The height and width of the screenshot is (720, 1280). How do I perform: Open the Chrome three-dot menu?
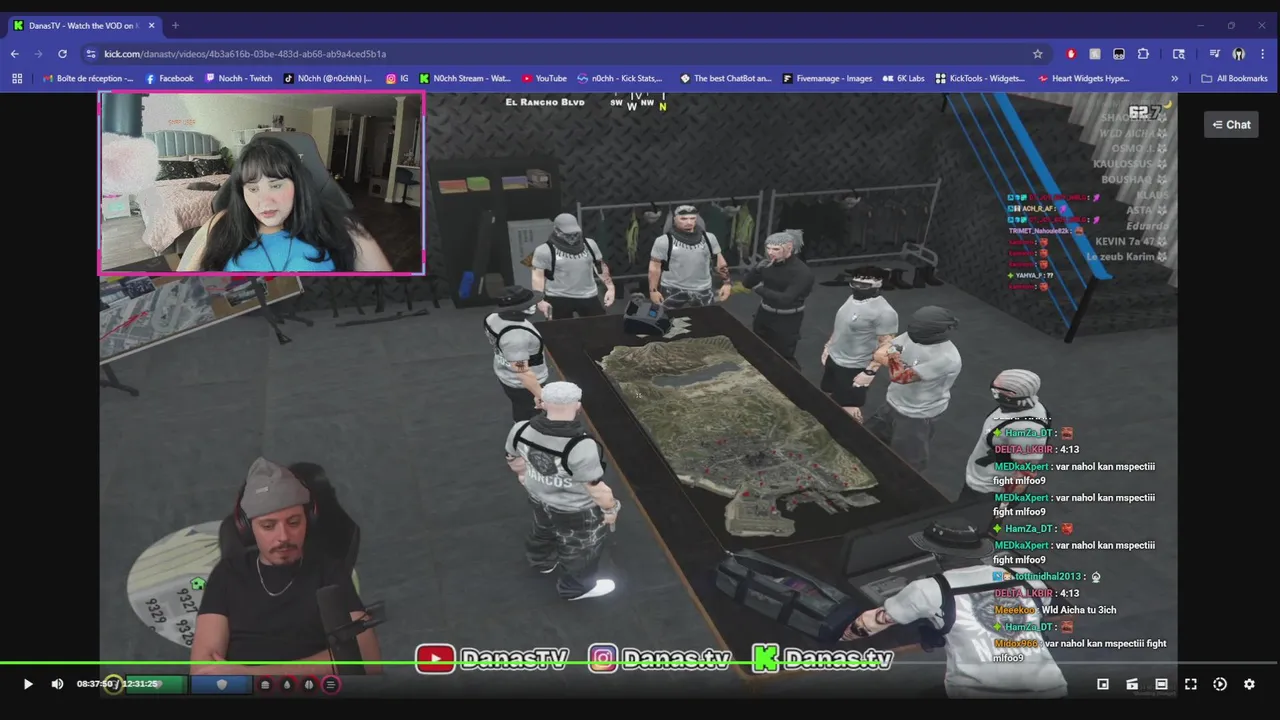(x=1264, y=54)
